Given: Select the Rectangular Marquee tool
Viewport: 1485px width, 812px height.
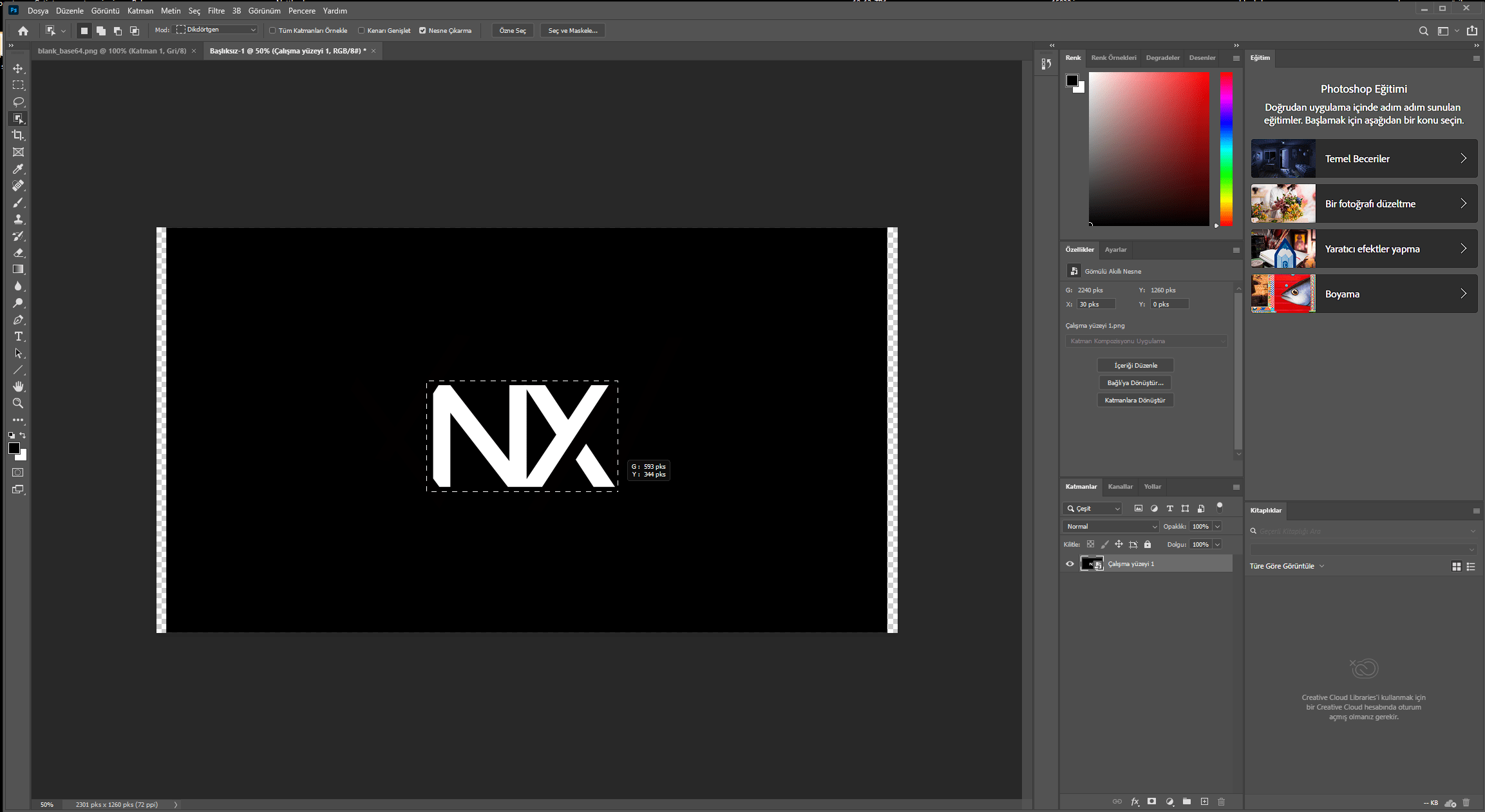Looking at the screenshot, I should (x=18, y=85).
